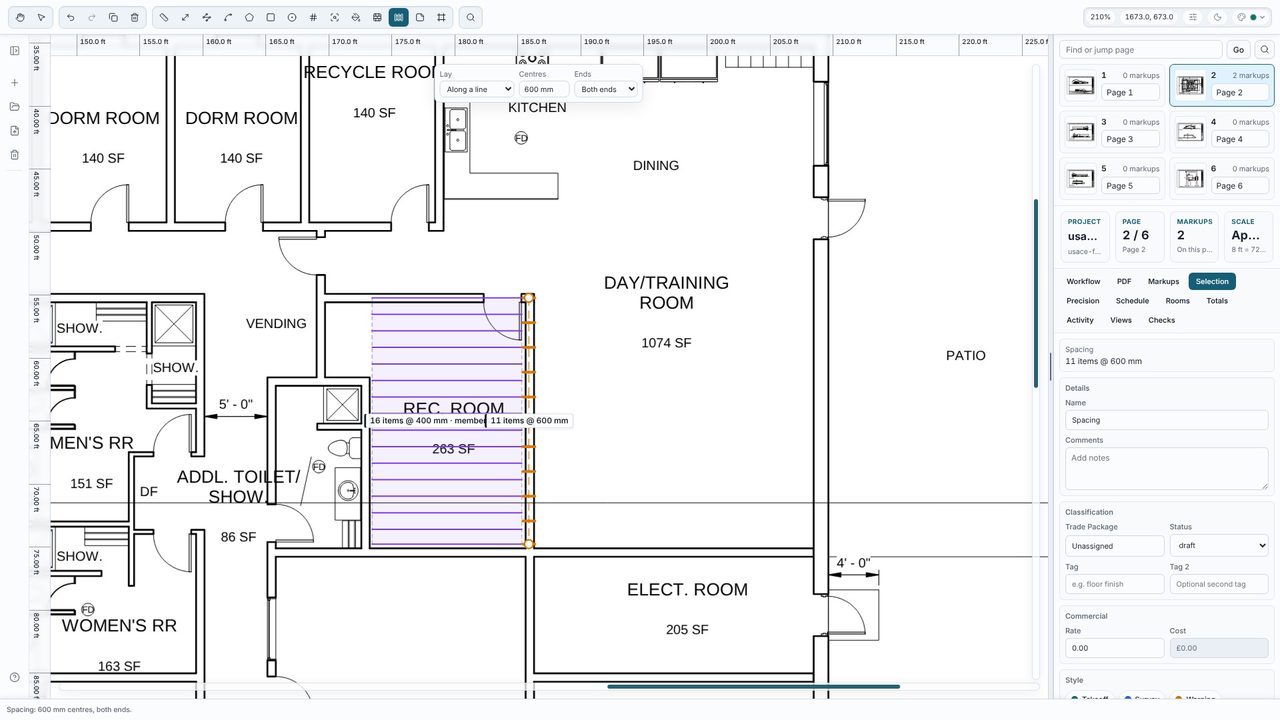1280x720 pixels.
Task: Open folder icon in left sidebar
Action: pos(15,107)
